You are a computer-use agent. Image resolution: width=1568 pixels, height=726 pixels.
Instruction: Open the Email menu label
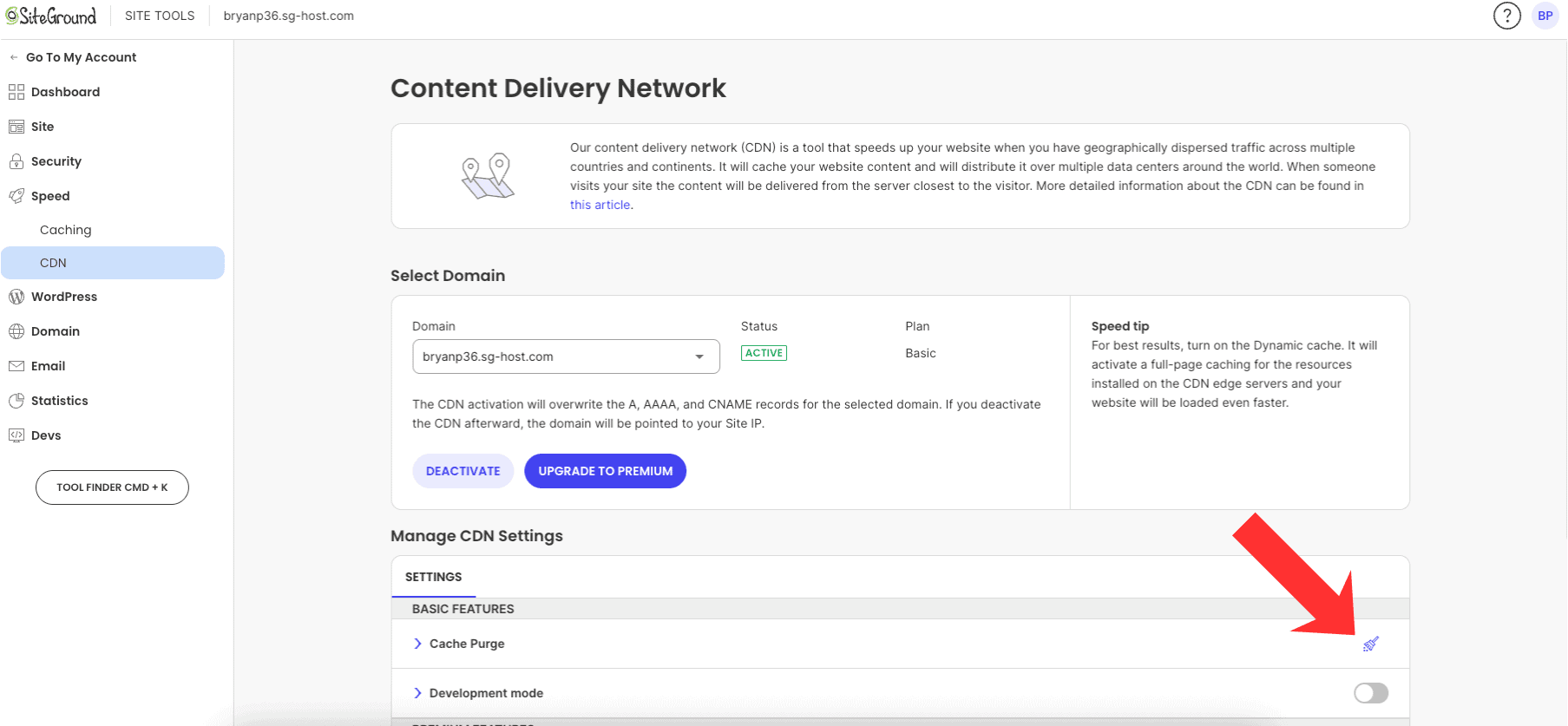[x=49, y=366]
